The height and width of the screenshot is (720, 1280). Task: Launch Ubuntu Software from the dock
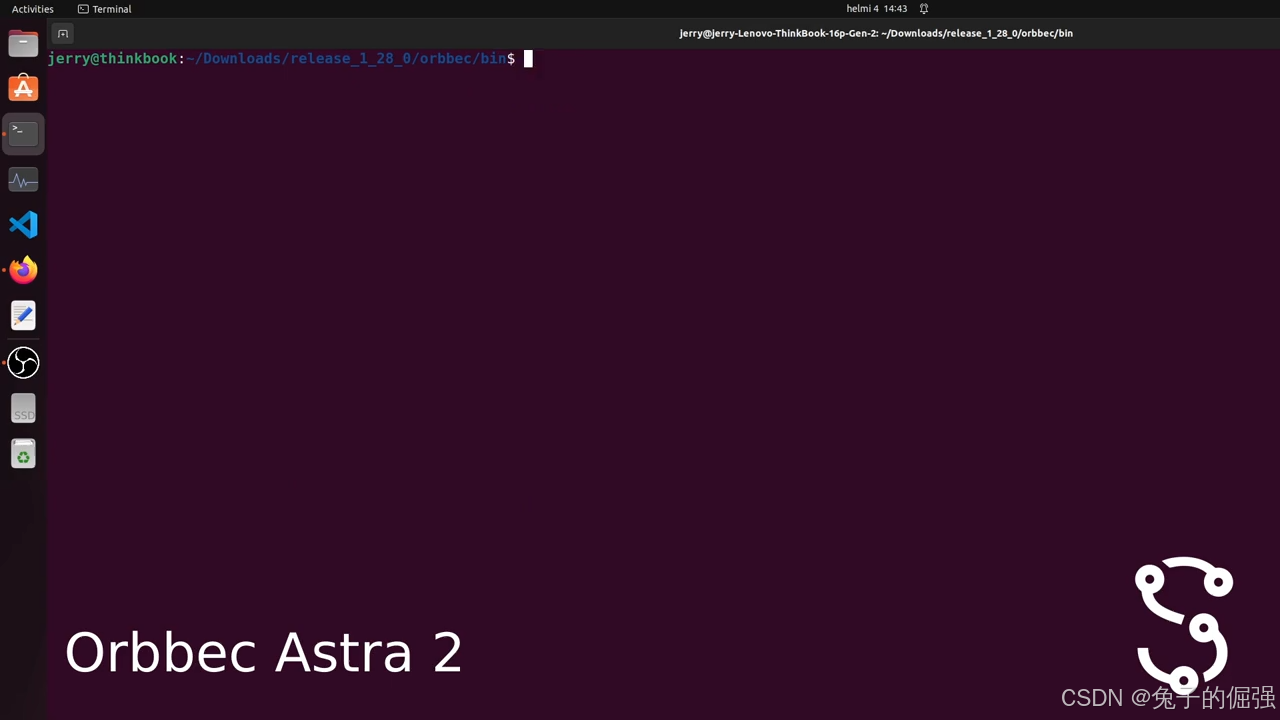coord(23,88)
